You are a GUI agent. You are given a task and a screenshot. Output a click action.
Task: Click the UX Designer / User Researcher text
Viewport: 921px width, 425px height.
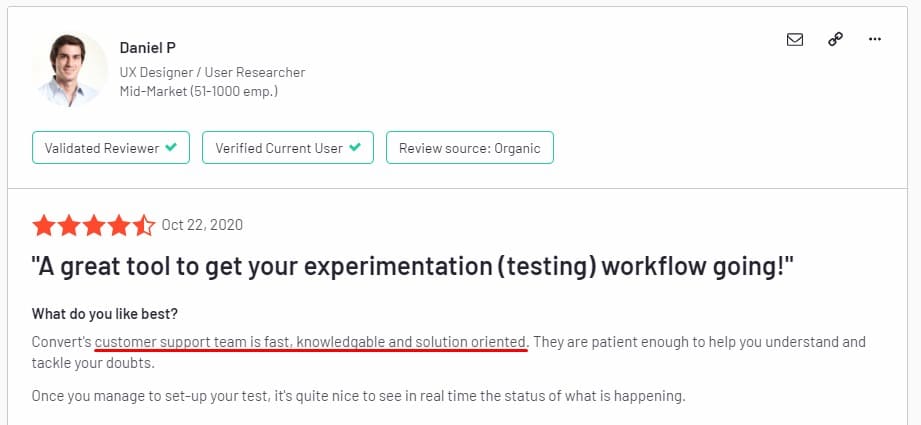tap(212, 72)
